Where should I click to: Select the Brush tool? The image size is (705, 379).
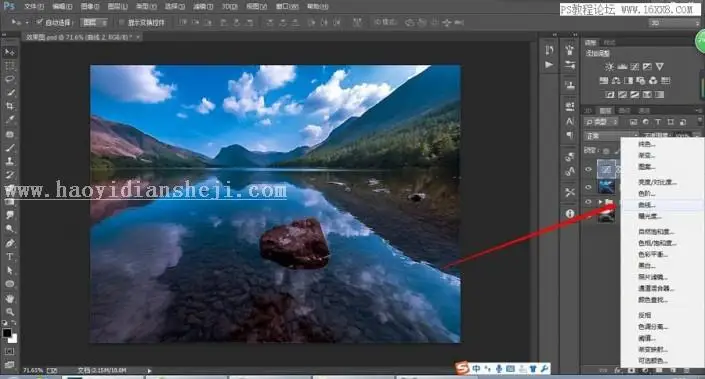point(9,147)
